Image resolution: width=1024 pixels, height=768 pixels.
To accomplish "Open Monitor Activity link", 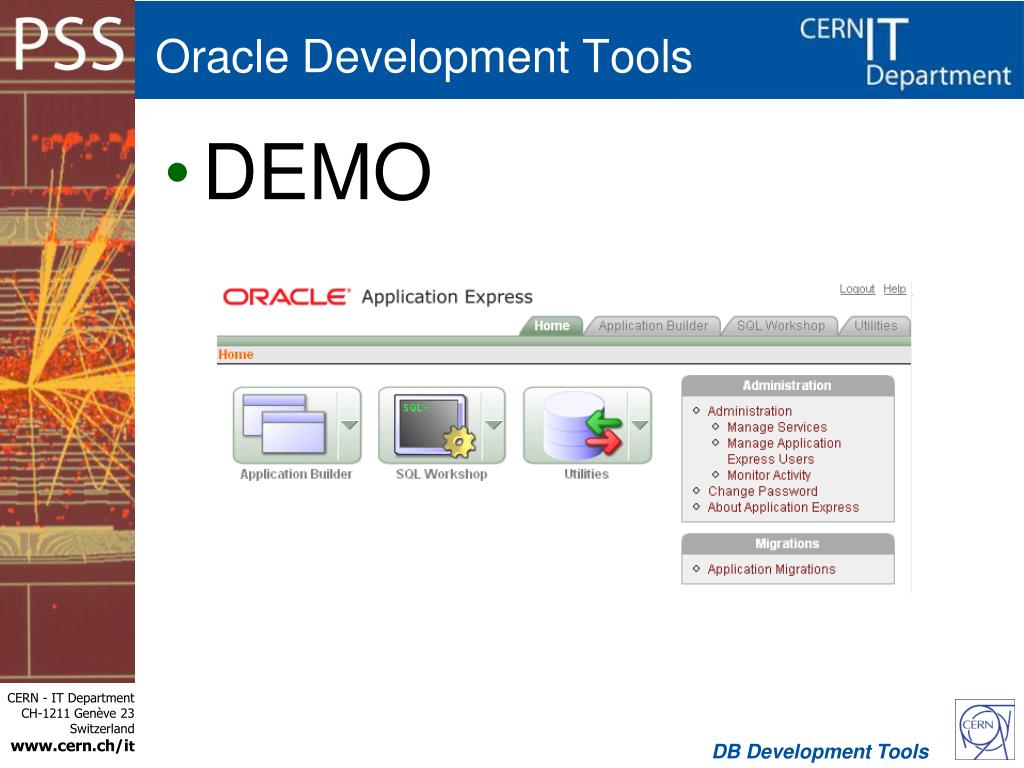I will click(769, 475).
